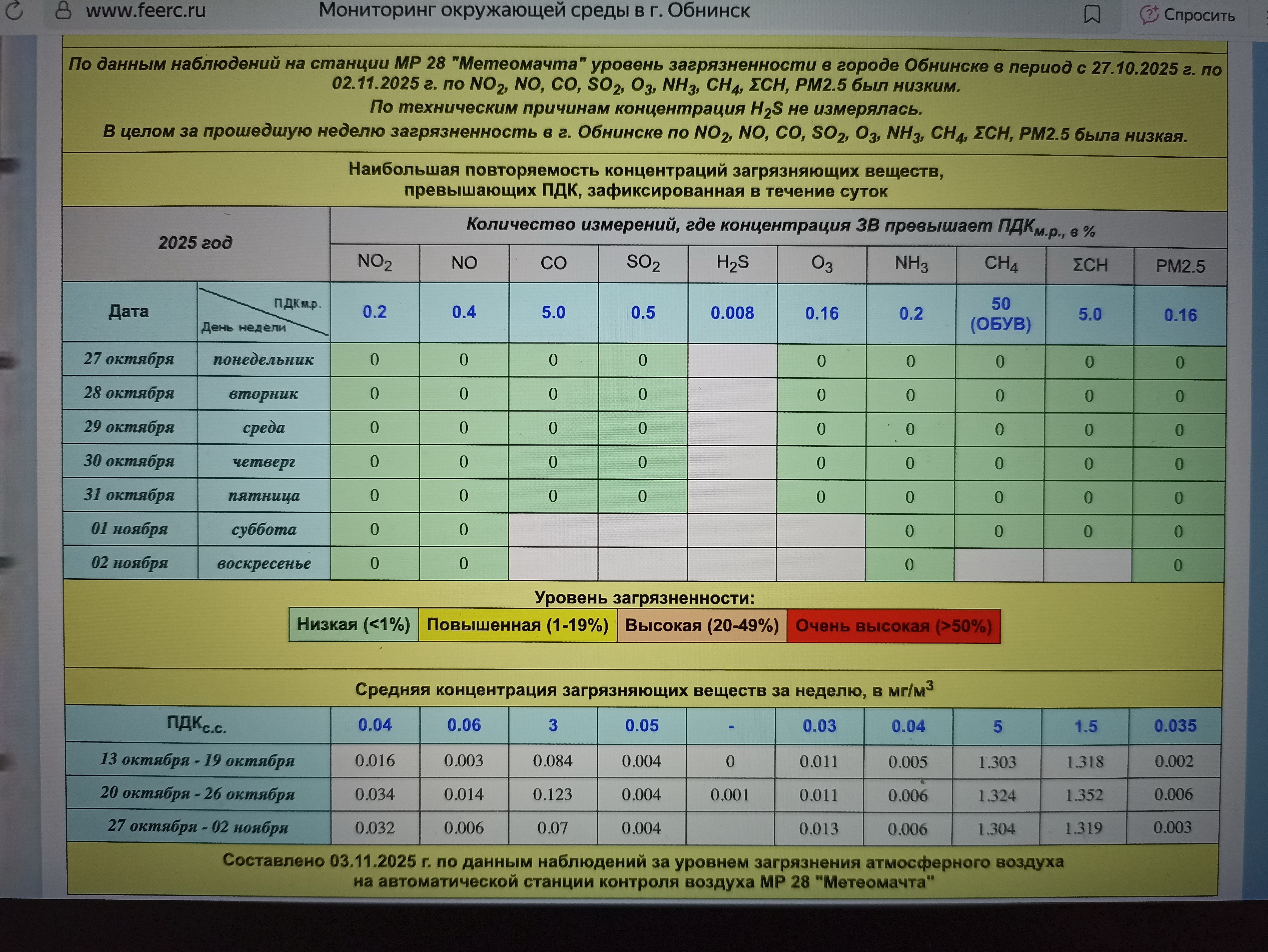
Task: Click the bookmark icon in address bar
Action: coord(1092,14)
